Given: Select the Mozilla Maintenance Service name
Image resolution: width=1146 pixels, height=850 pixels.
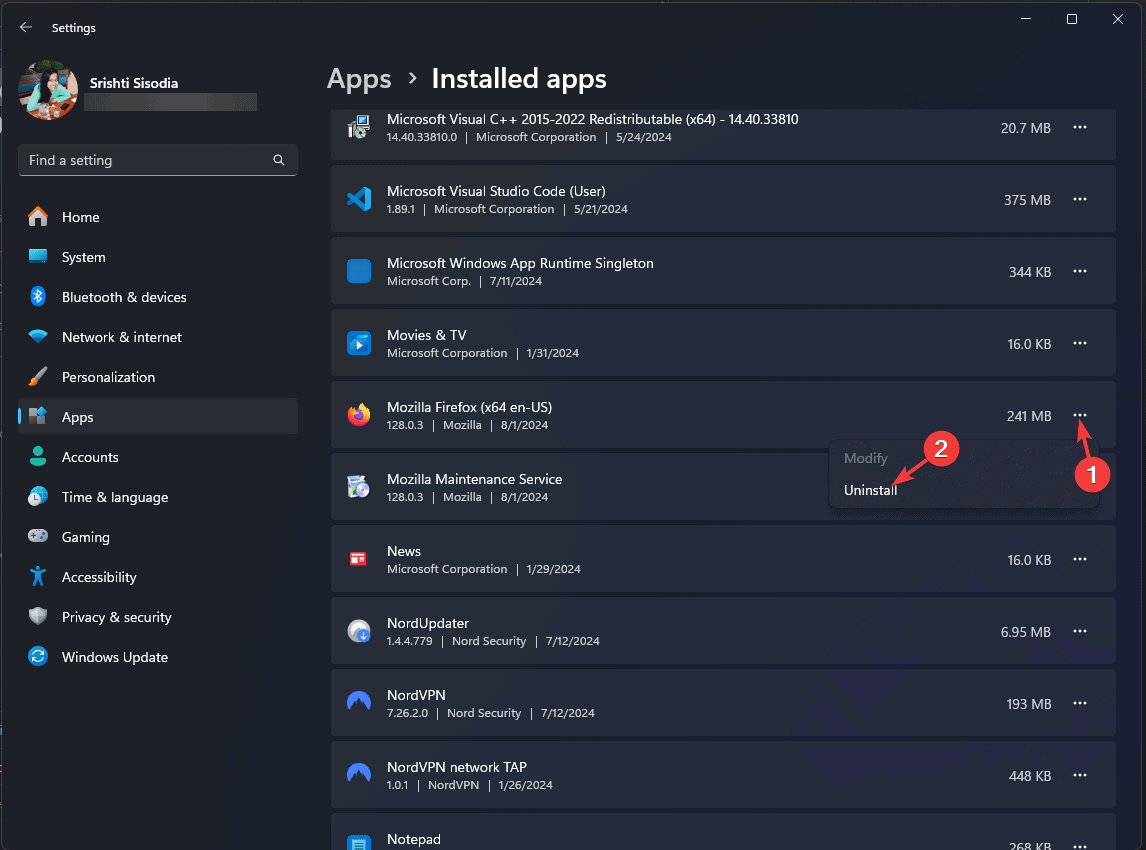Looking at the screenshot, I should [x=474, y=479].
